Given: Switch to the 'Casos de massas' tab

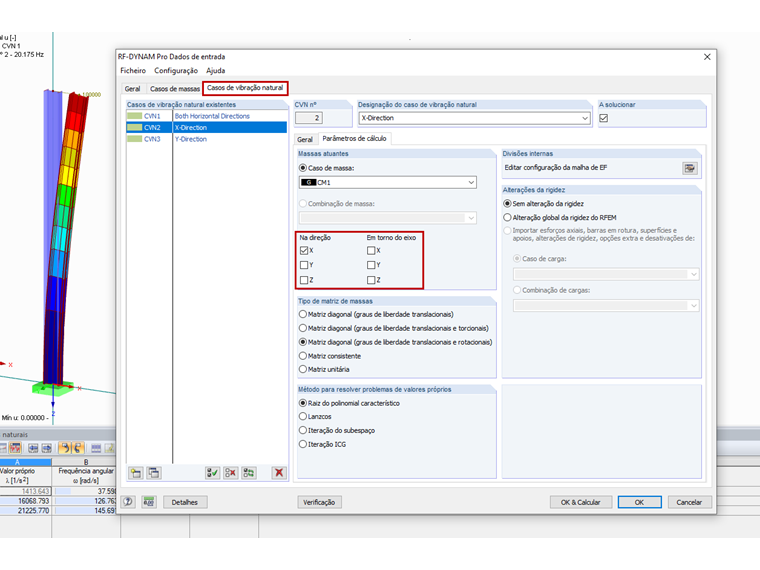Looking at the screenshot, I should [174, 89].
